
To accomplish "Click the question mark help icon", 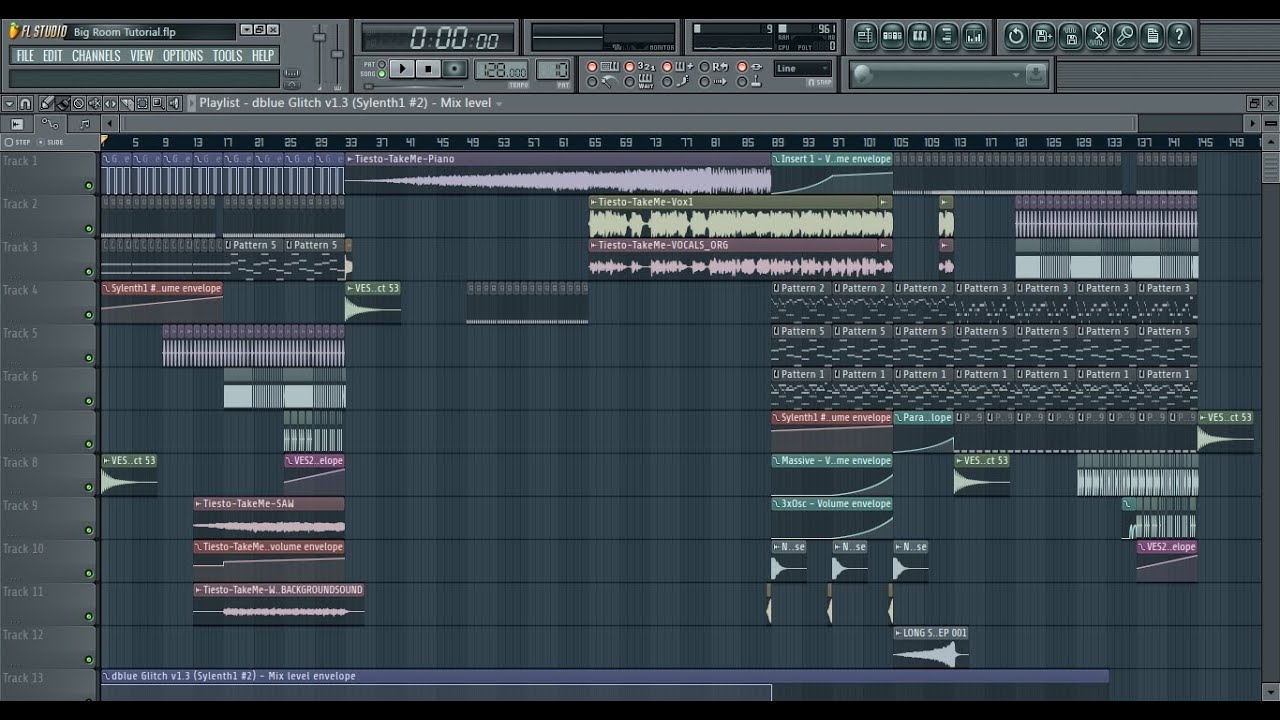I will tap(1179, 36).
